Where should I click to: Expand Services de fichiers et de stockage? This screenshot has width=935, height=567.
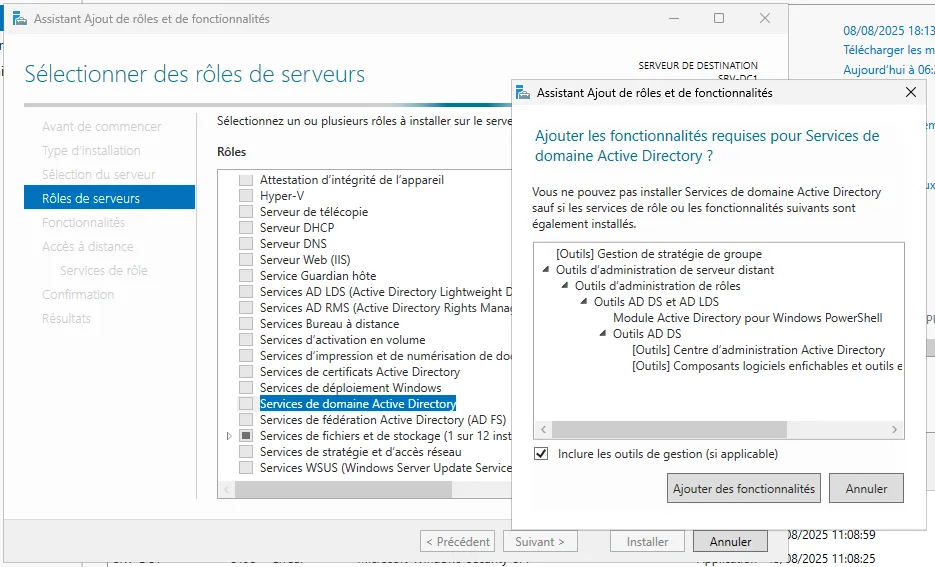229,436
